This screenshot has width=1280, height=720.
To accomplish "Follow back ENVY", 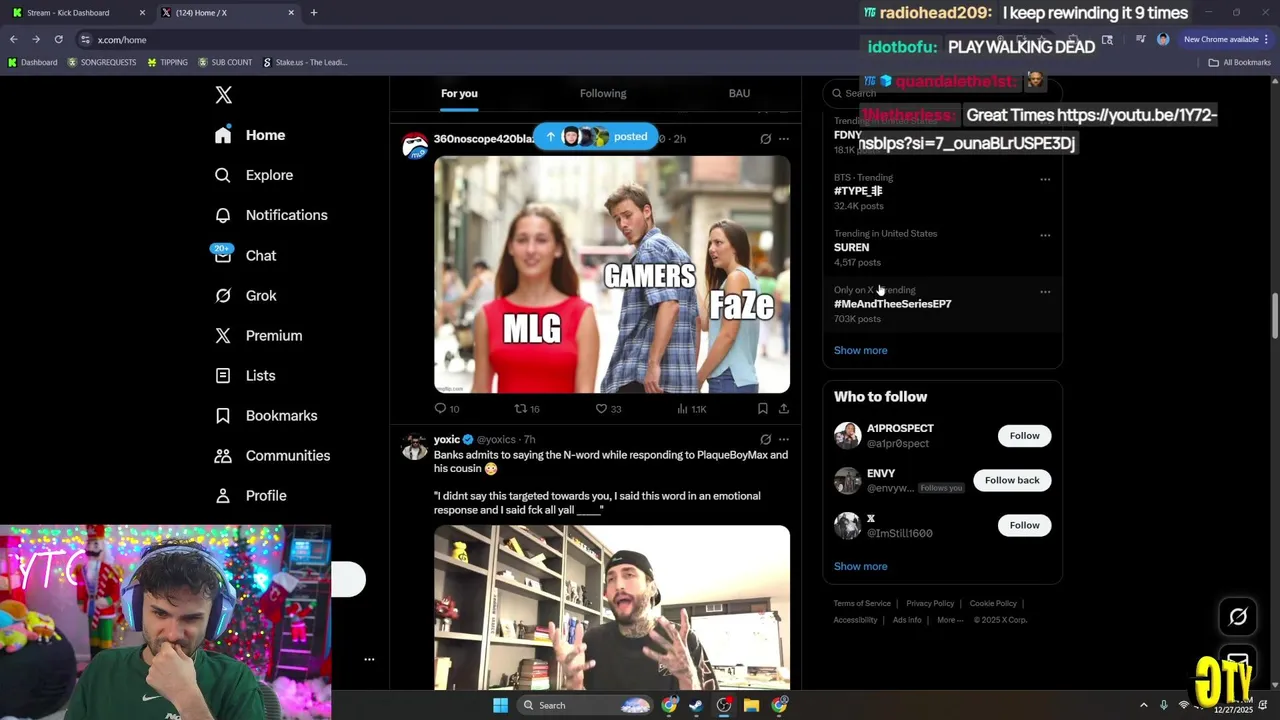I will pyautogui.click(x=1012, y=480).
